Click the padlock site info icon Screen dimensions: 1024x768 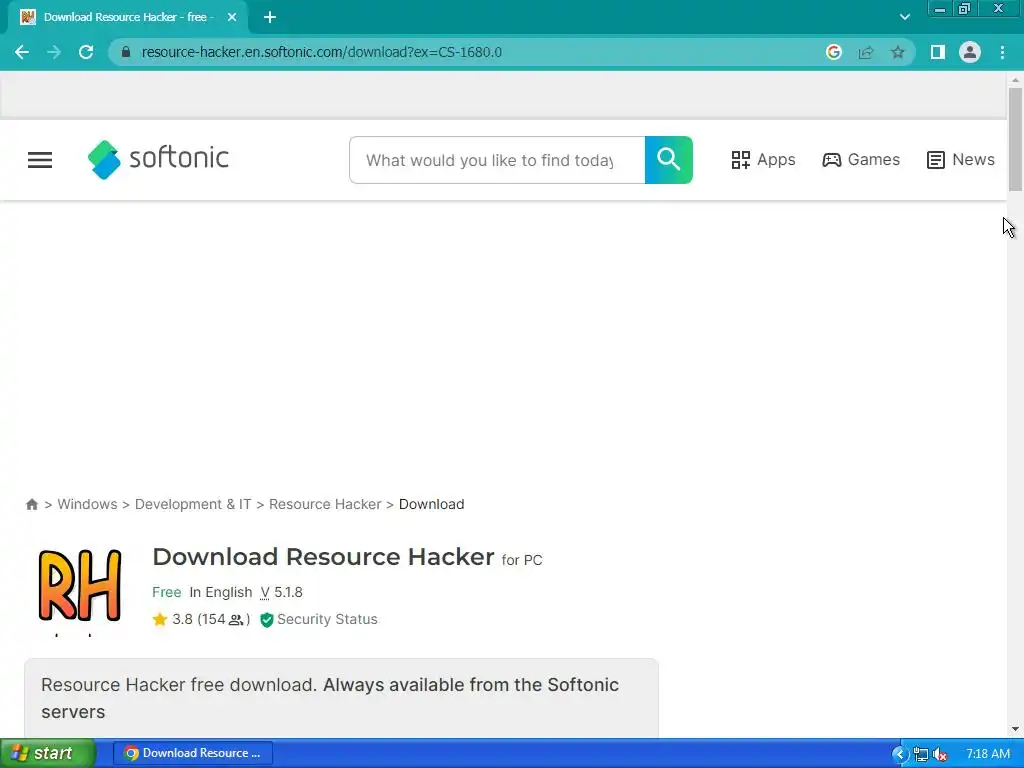tap(125, 52)
